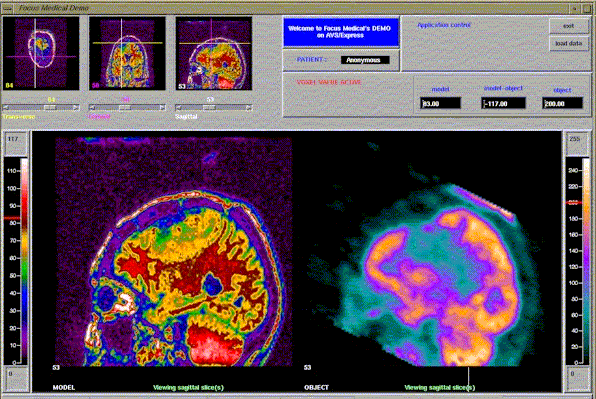This screenshot has width=596, height=399.
Task: Click right arrow of Transverse slice scrollbar
Action: (76, 108)
